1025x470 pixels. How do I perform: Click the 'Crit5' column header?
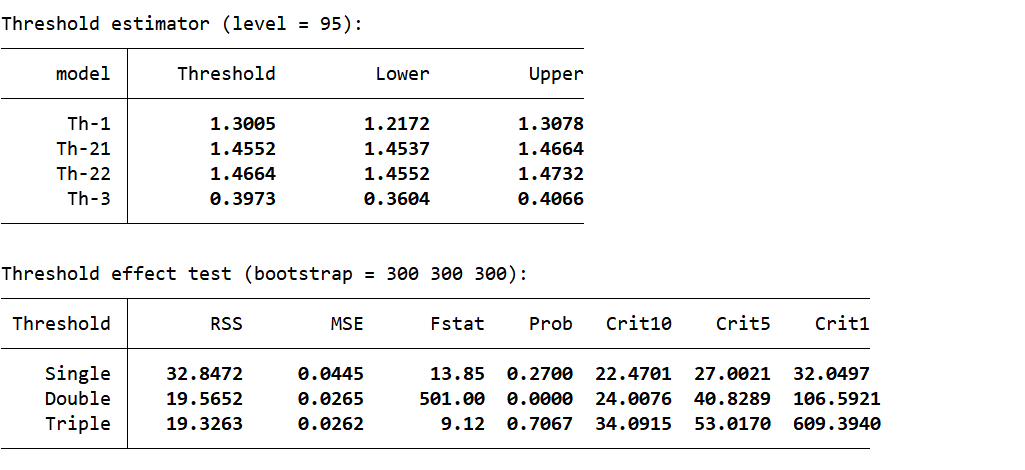[743, 324]
